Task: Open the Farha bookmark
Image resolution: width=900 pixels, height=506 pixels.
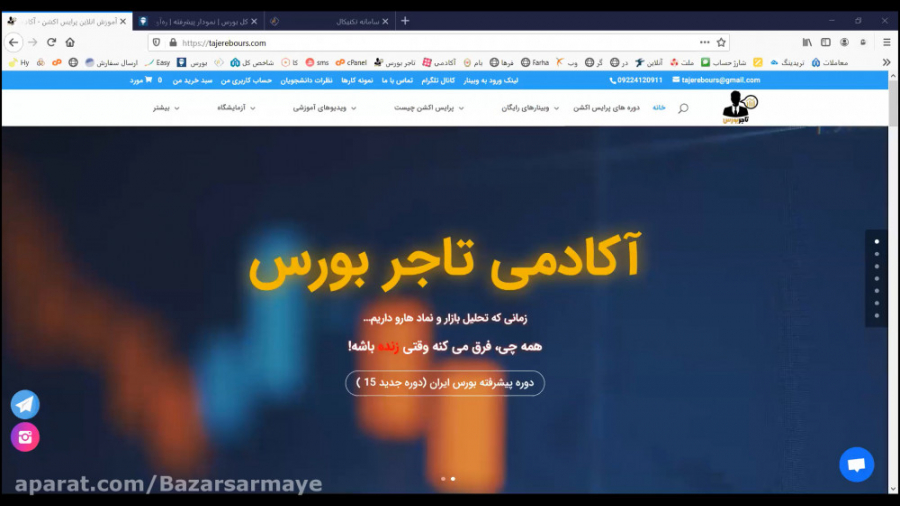Action: [535, 63]
